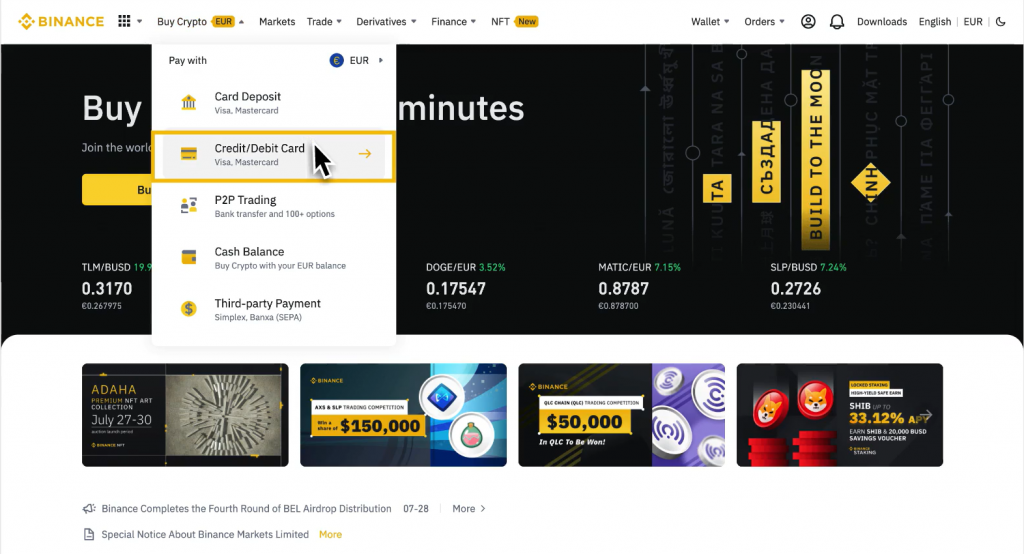Open the $150,000 AXS & SLP competition banner

(x=403, y=415)
